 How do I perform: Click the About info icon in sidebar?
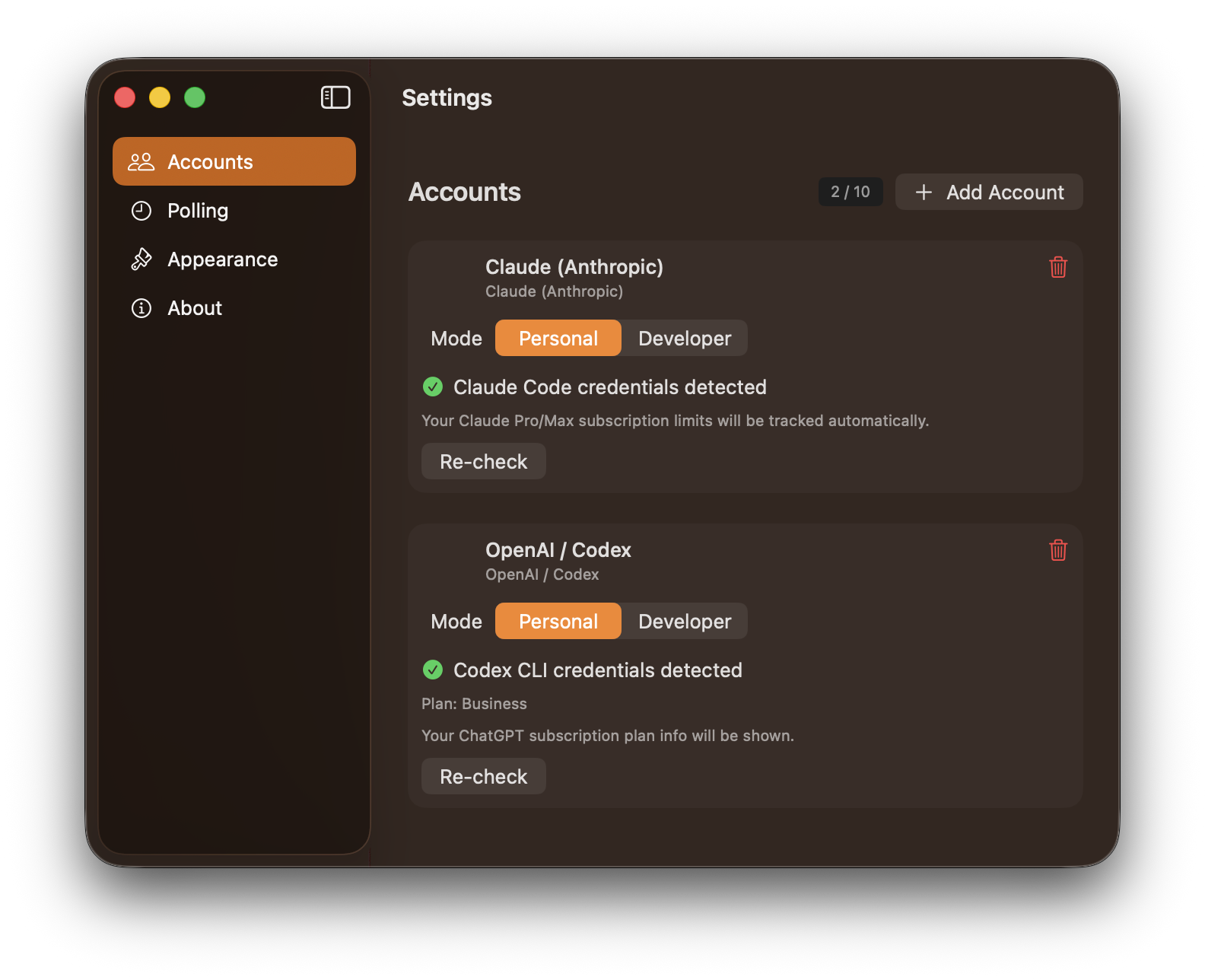coord(141,308)
